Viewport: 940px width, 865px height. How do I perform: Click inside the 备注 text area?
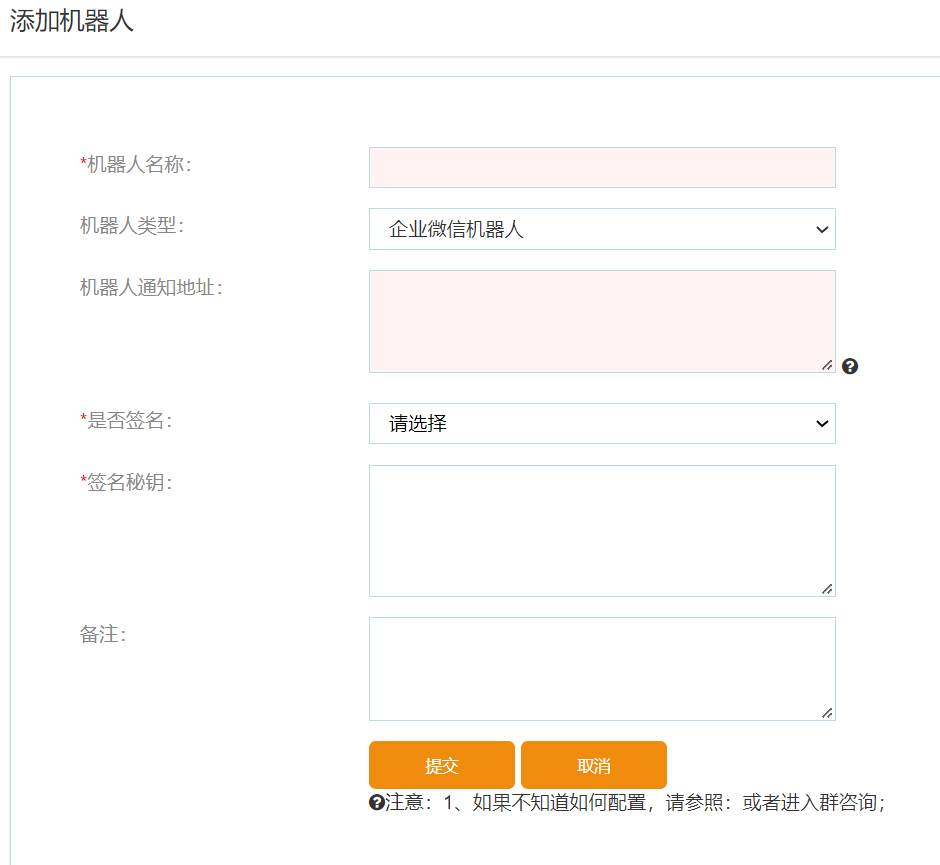600,668
